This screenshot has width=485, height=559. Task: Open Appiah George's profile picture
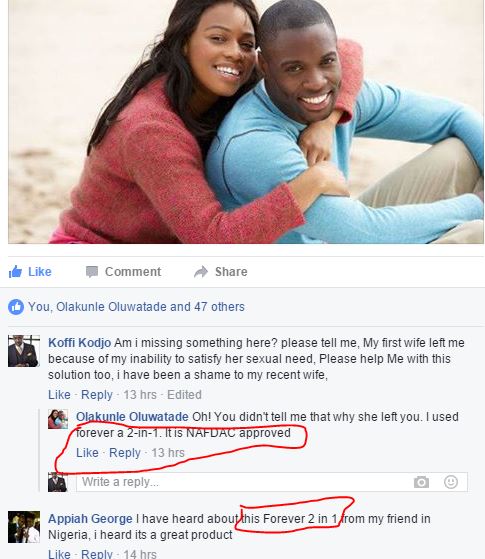coord(24,527)
